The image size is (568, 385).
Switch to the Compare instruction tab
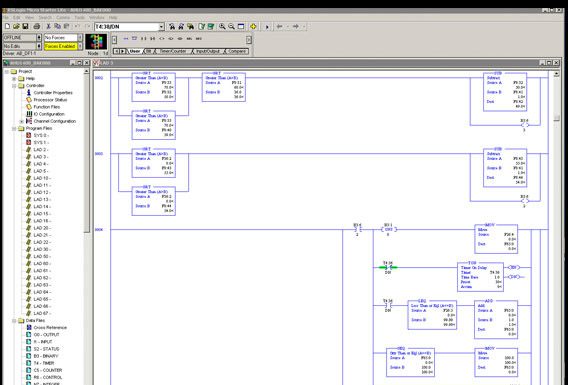point(236,51)
